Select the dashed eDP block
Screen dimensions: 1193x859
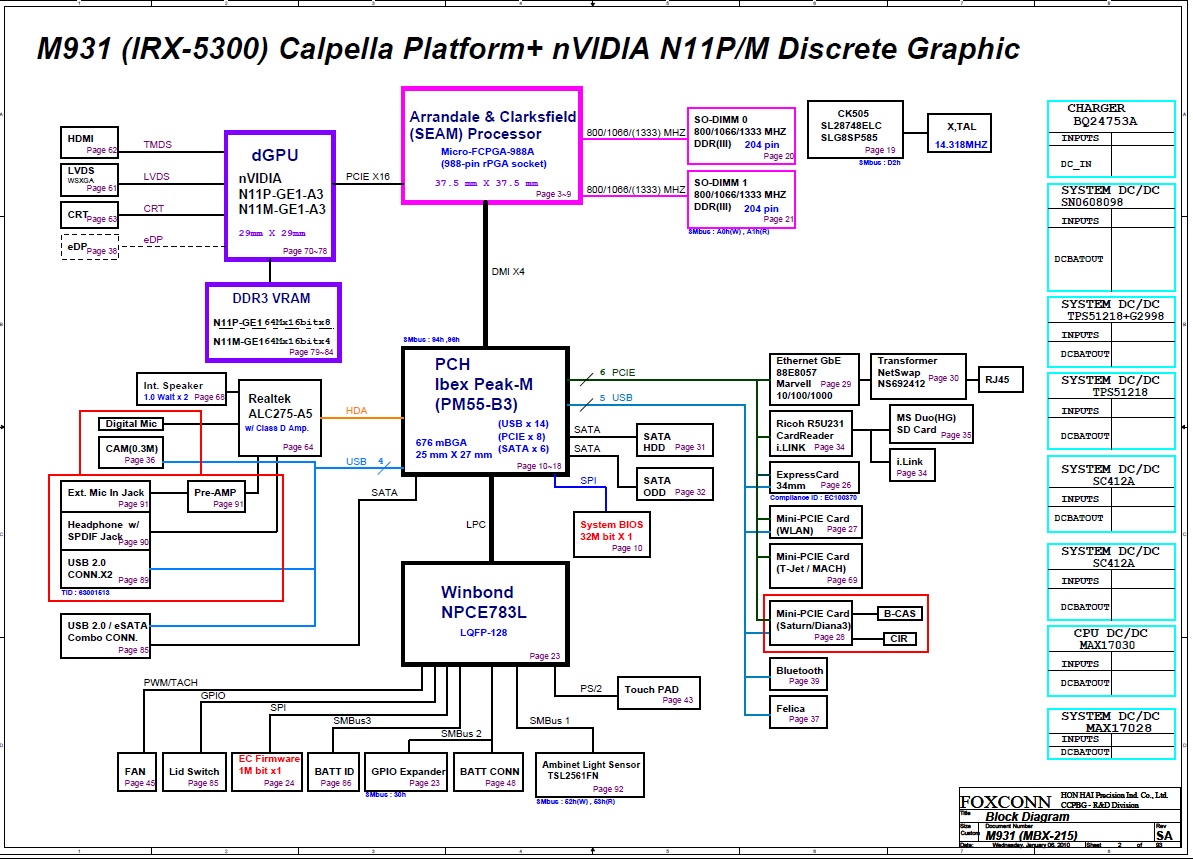click(89, 247)
